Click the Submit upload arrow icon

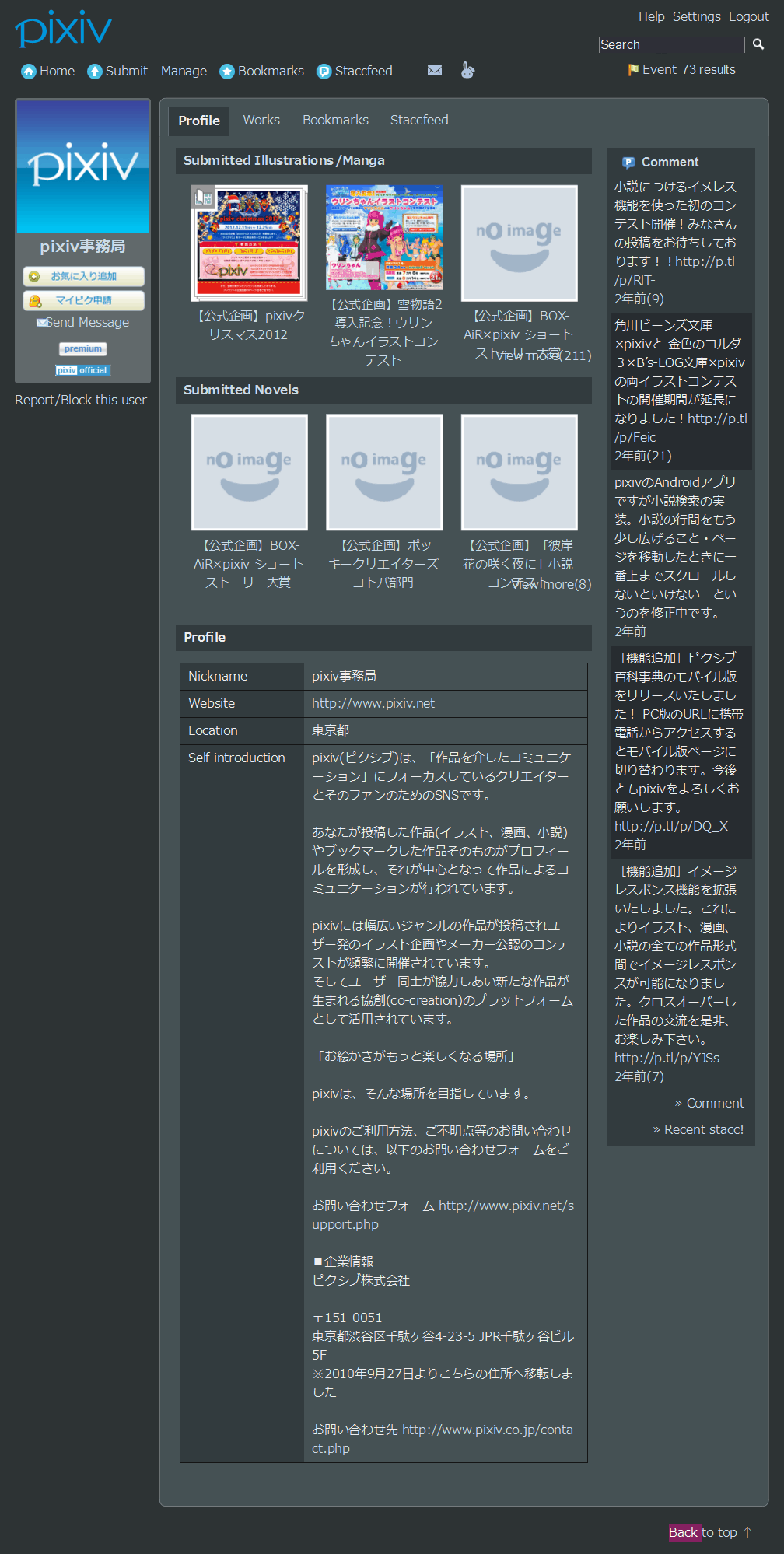coord(95,72)
